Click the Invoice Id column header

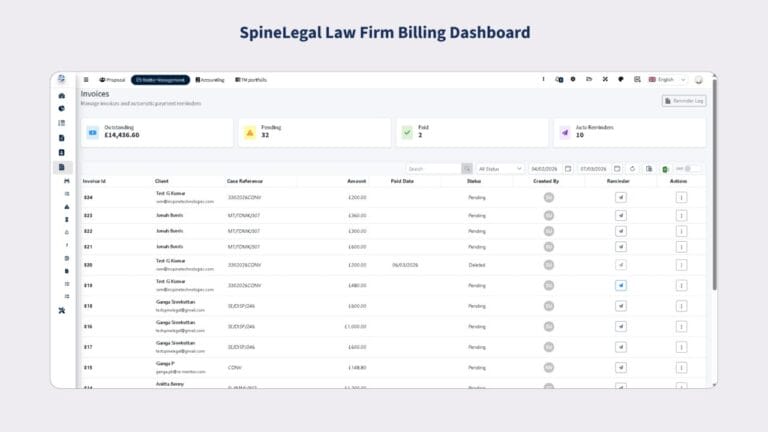[94, 181]
